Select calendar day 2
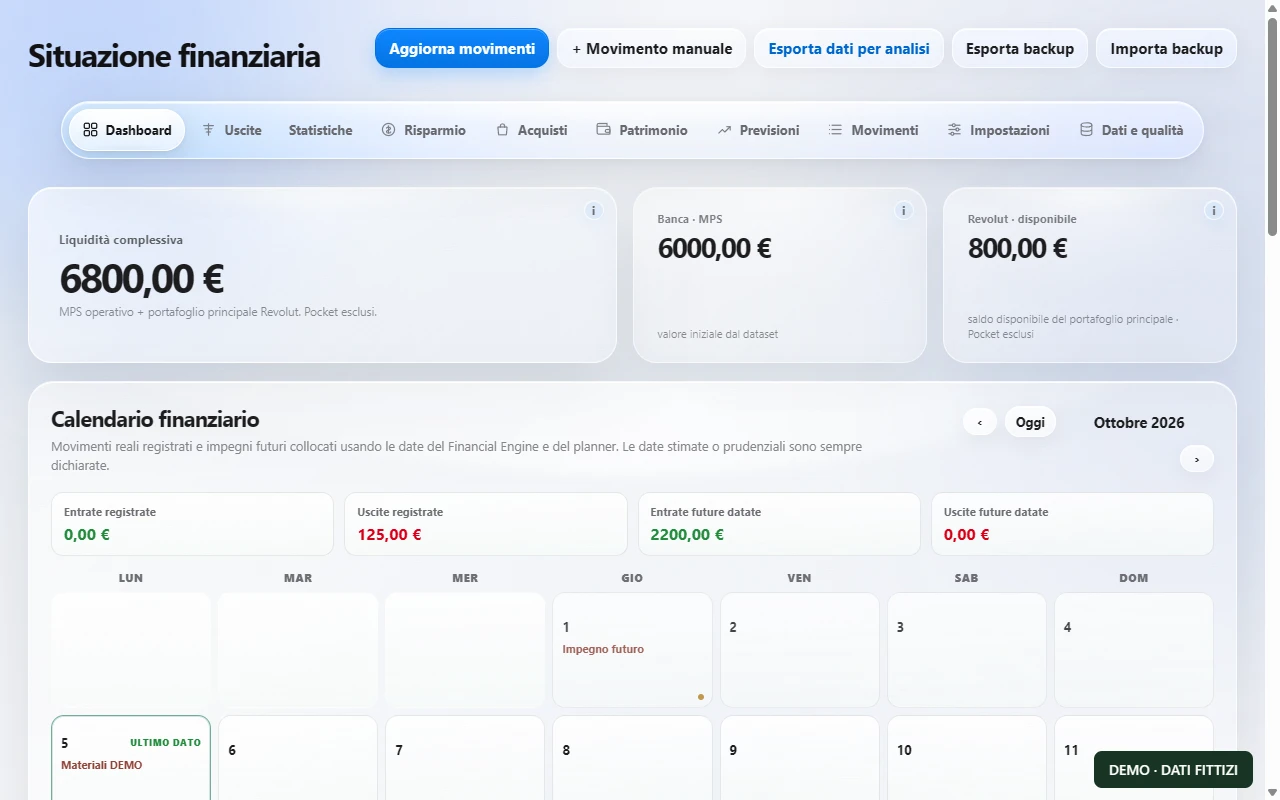The image size is (1280, 800). pos(800,650)
